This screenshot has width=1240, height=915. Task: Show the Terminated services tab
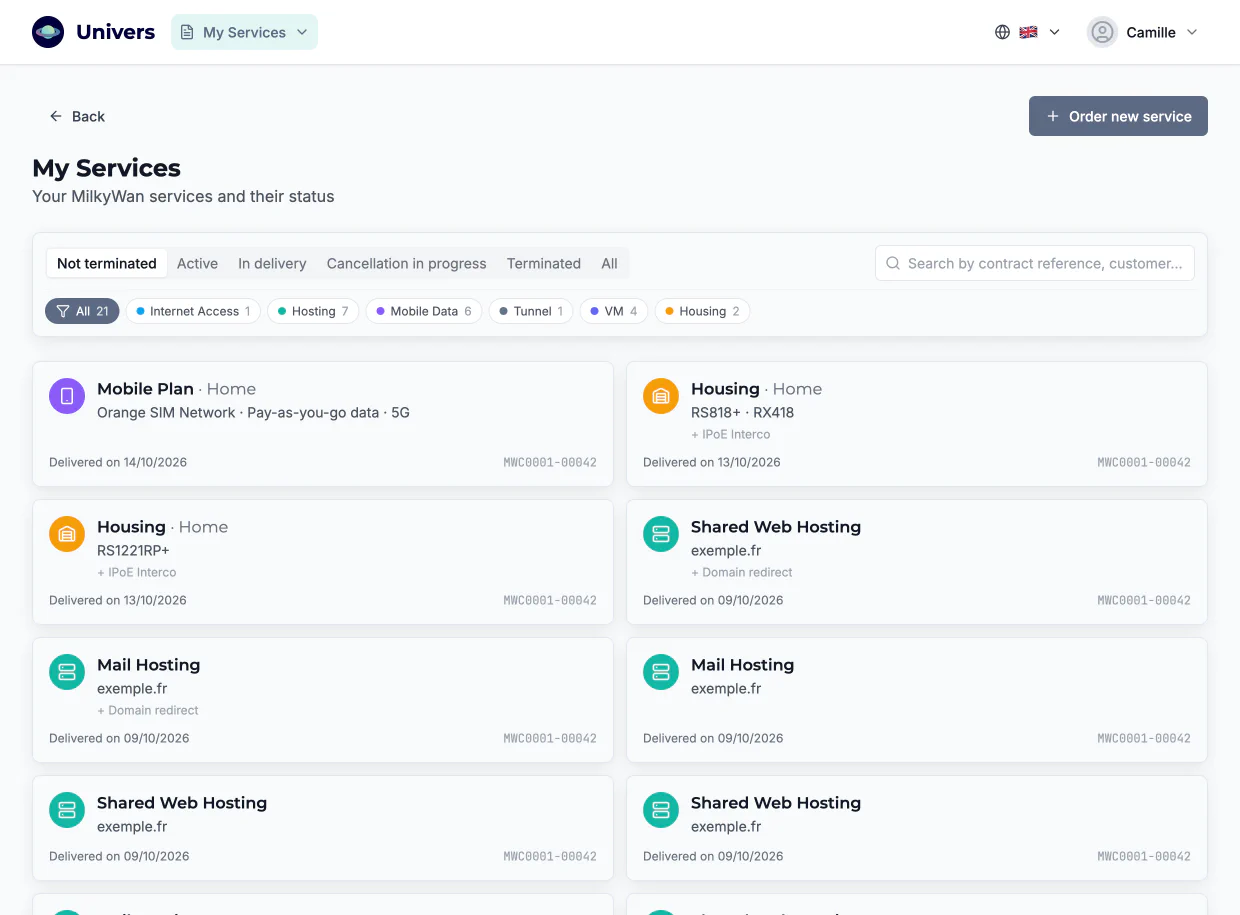[x=543, y=263]
